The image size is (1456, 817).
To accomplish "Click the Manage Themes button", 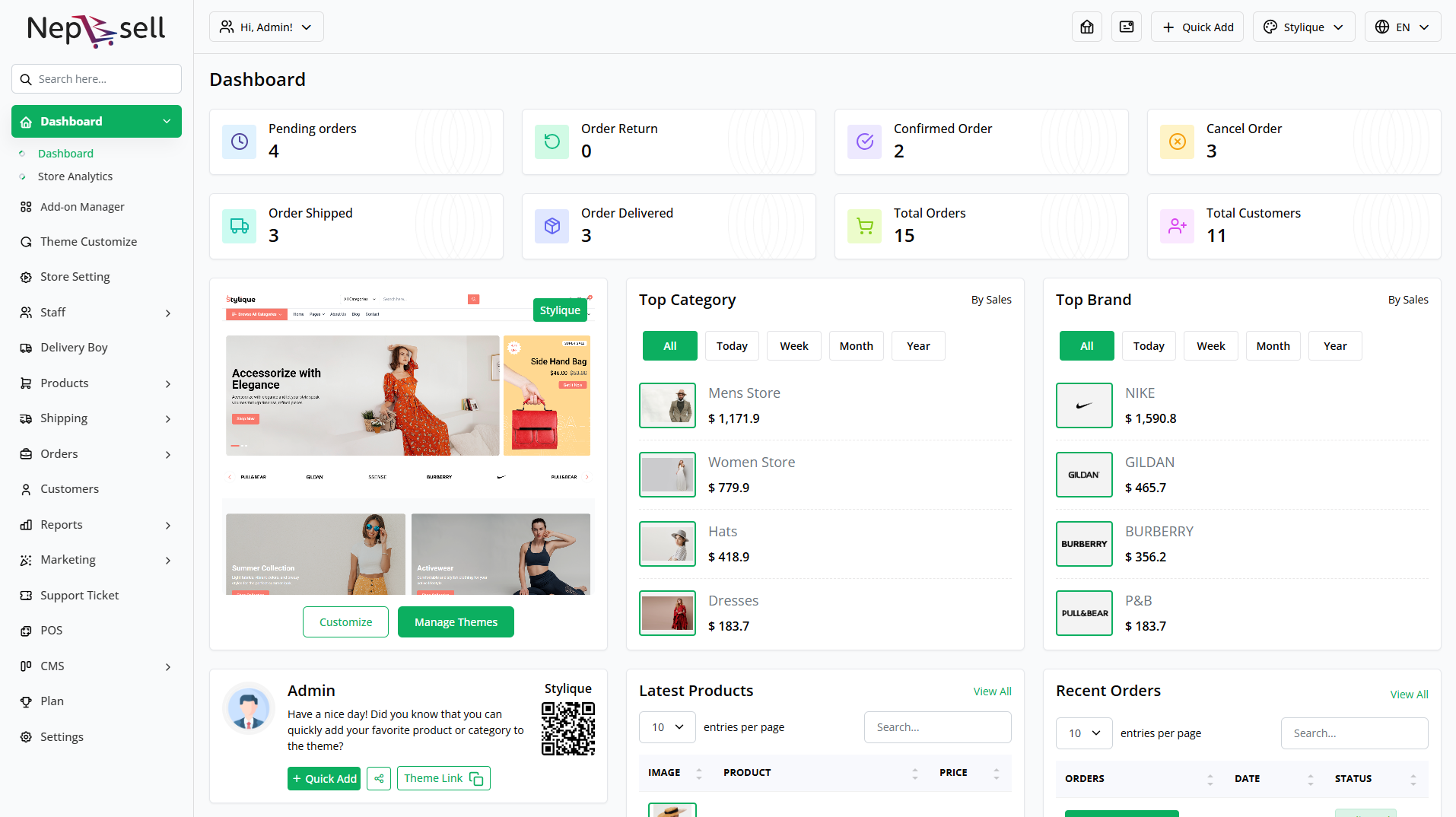I will tap(456, 622).
